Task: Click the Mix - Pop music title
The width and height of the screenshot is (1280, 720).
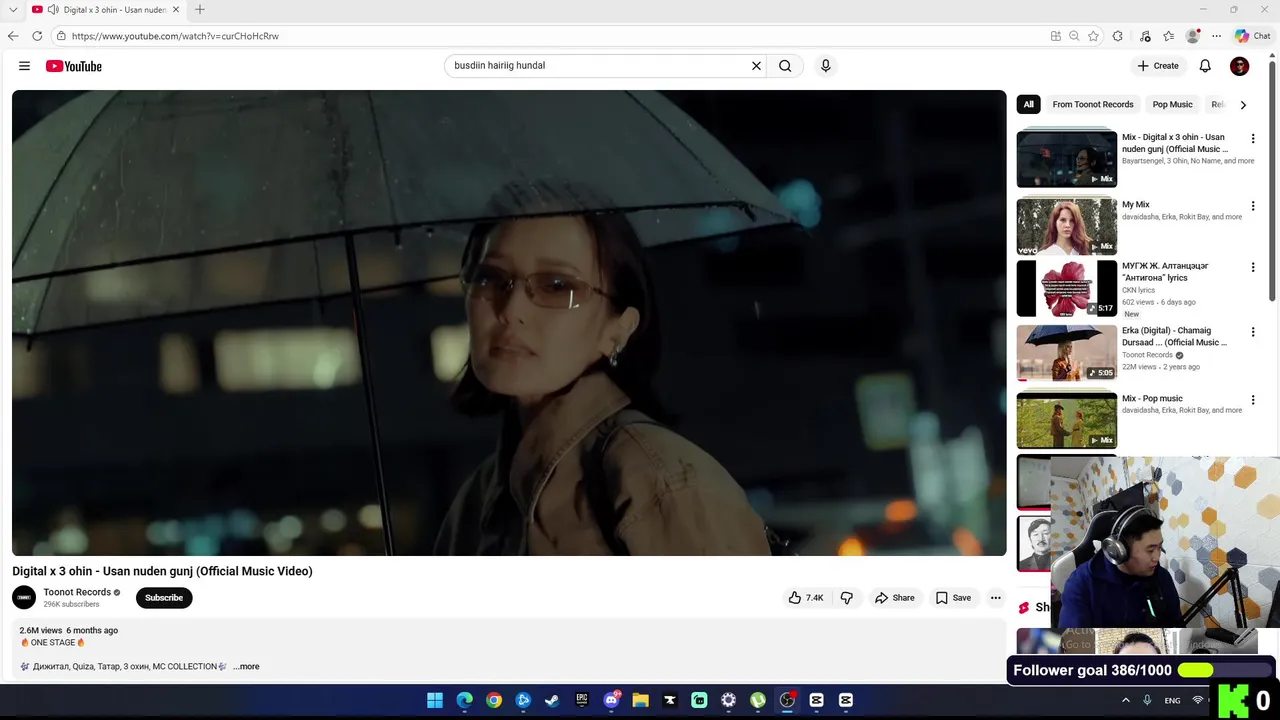Action: 1152,398
